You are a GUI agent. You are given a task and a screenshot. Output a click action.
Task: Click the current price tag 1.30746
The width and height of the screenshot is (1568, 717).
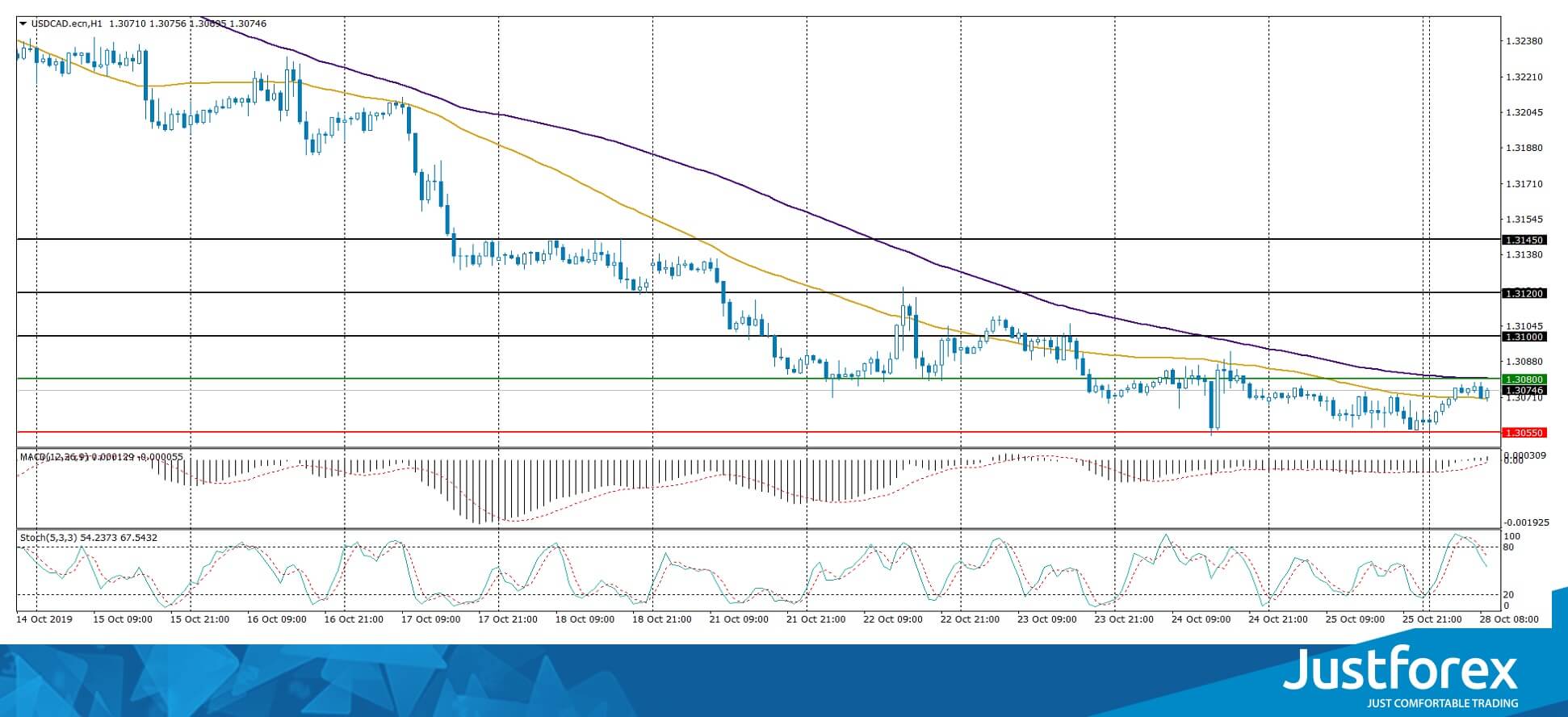pyautogui.click(x=1524, y=391)
